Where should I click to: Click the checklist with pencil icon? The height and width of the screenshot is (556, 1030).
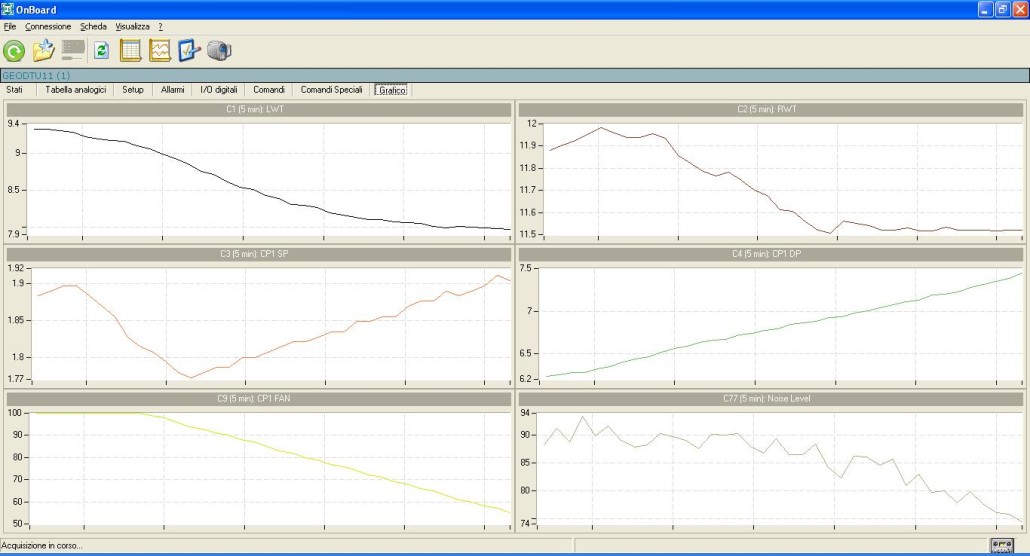[x=190, y=50]
